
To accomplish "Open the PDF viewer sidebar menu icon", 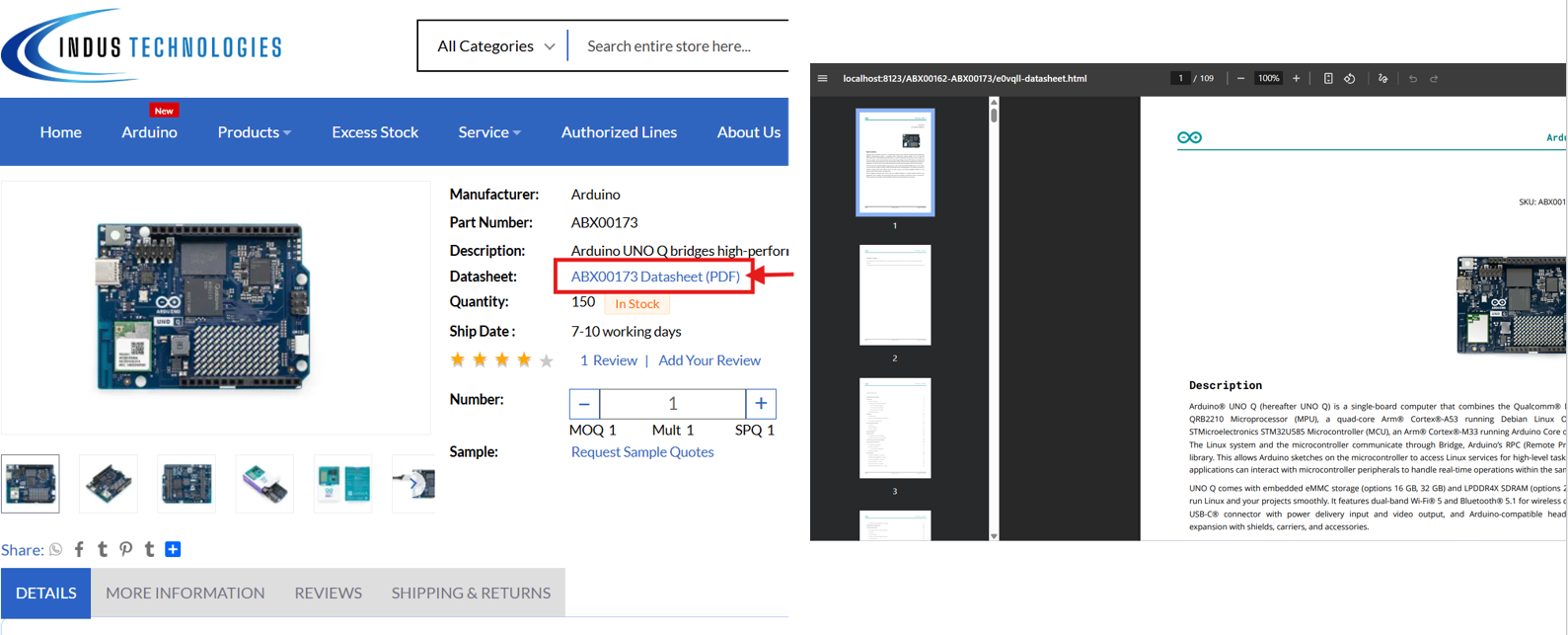I will coord(822,78).
